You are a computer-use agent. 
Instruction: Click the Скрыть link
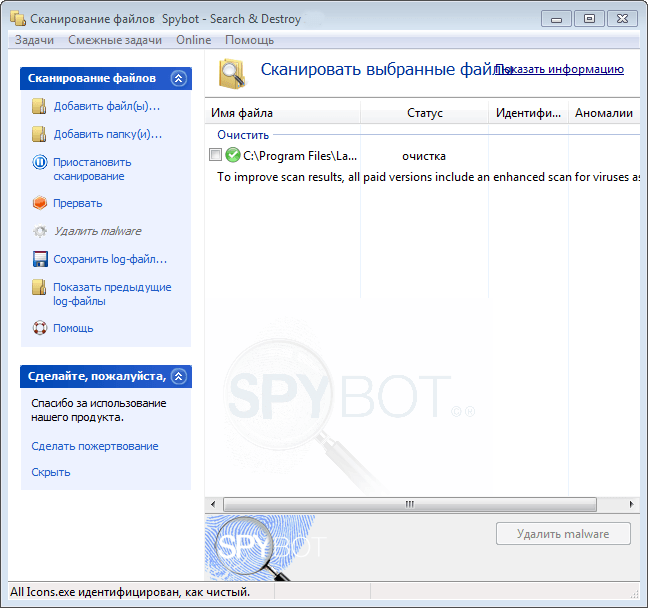click(x=50, y=472)
